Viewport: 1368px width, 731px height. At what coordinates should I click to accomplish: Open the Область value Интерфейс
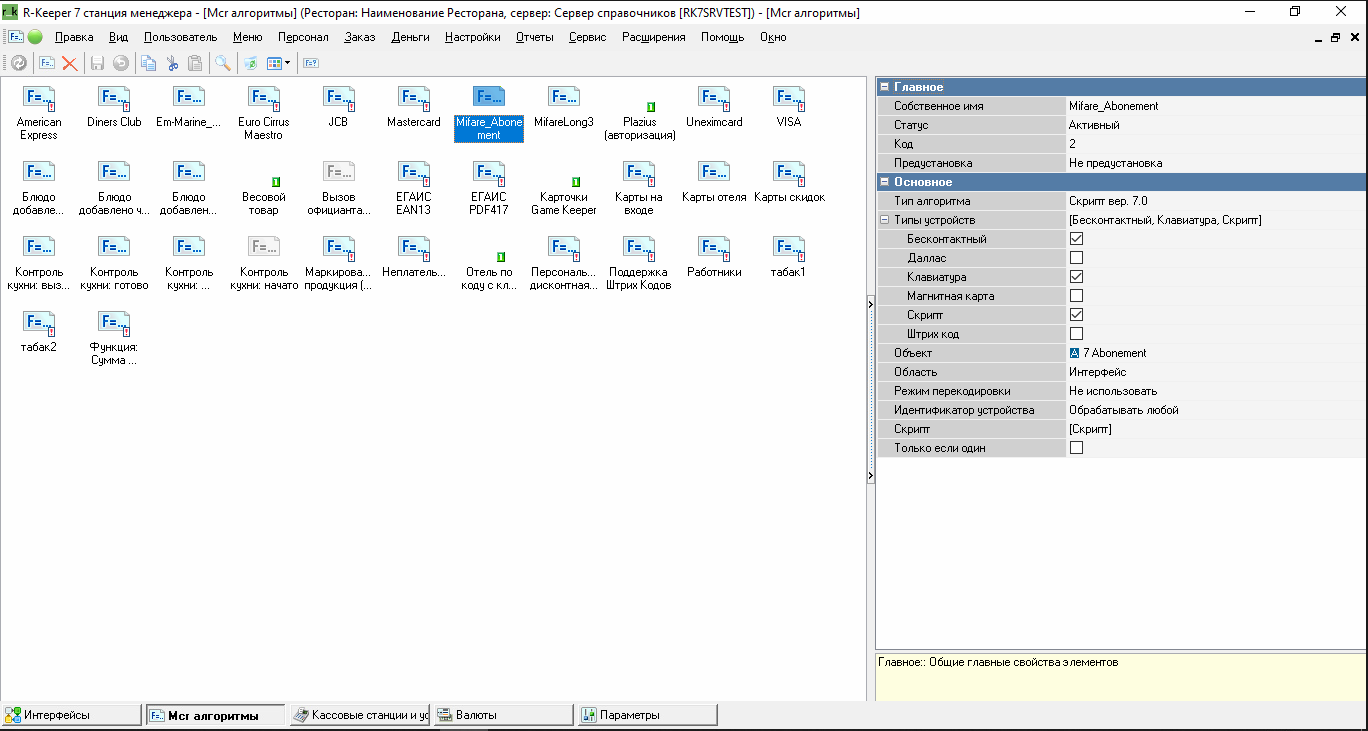click(1216, 372)
